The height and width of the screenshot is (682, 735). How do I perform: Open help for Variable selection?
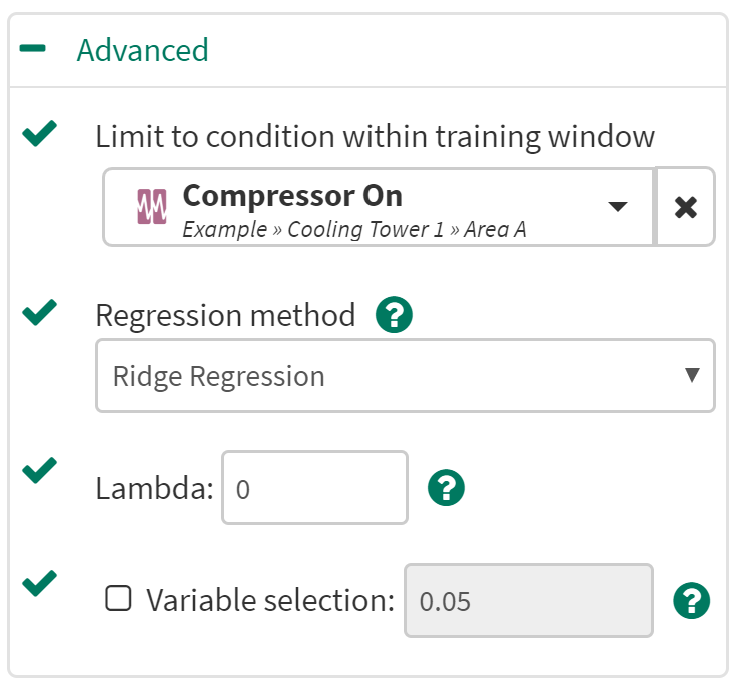pos(691,601)
